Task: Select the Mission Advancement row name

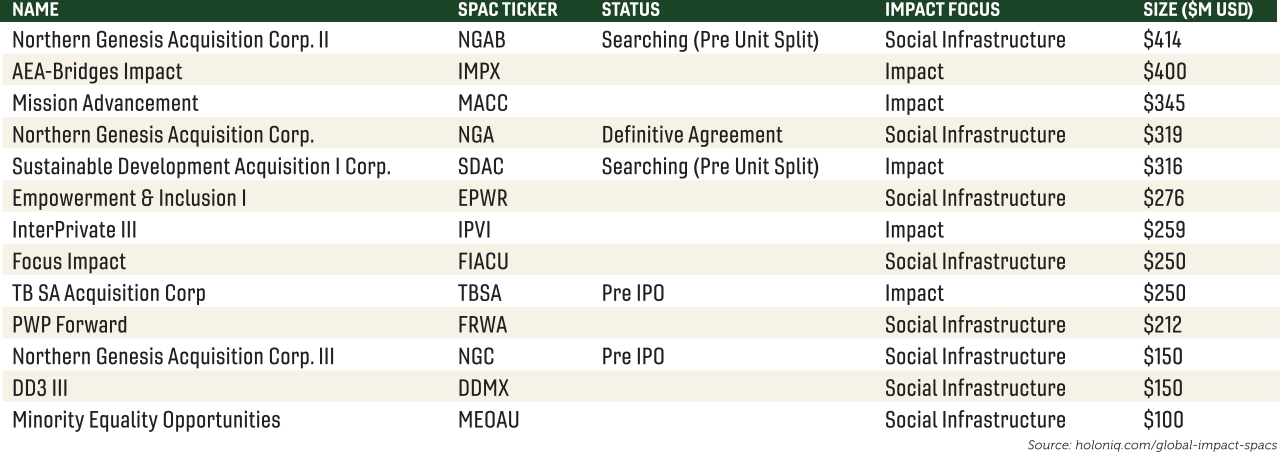Action: (105, 103)
